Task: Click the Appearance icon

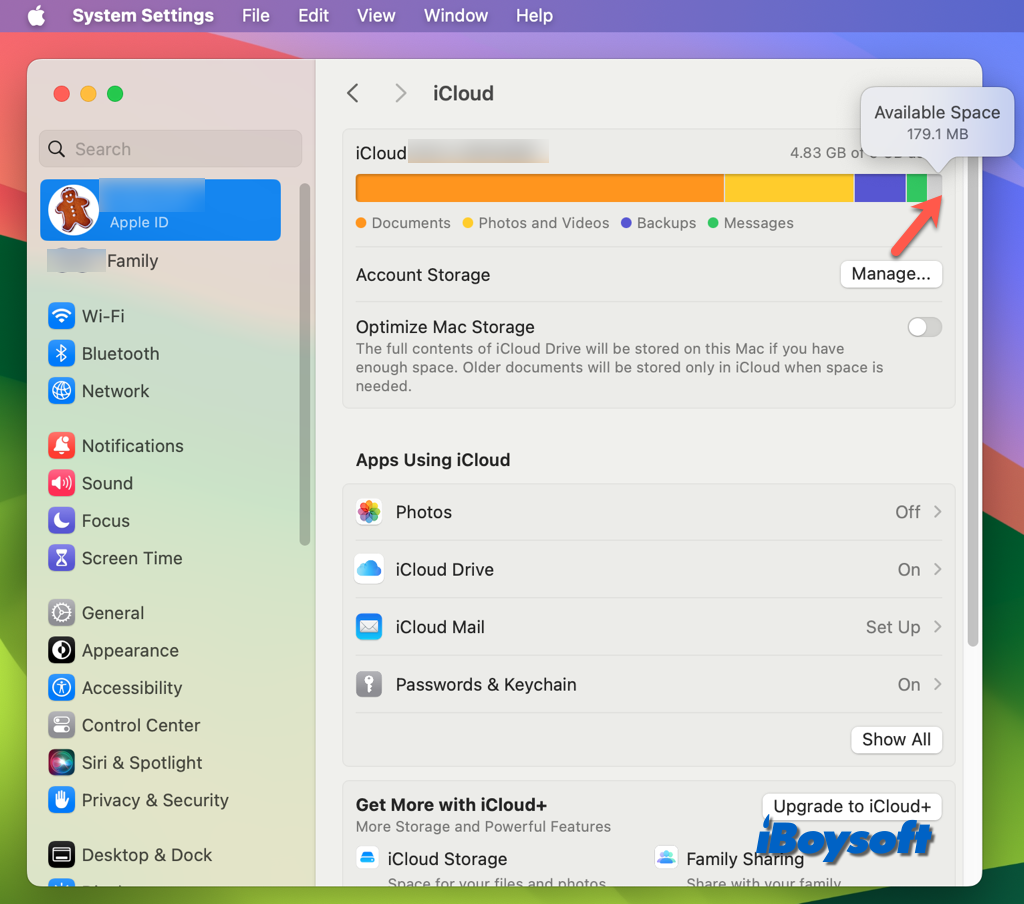Action: (x=61, y=651)
